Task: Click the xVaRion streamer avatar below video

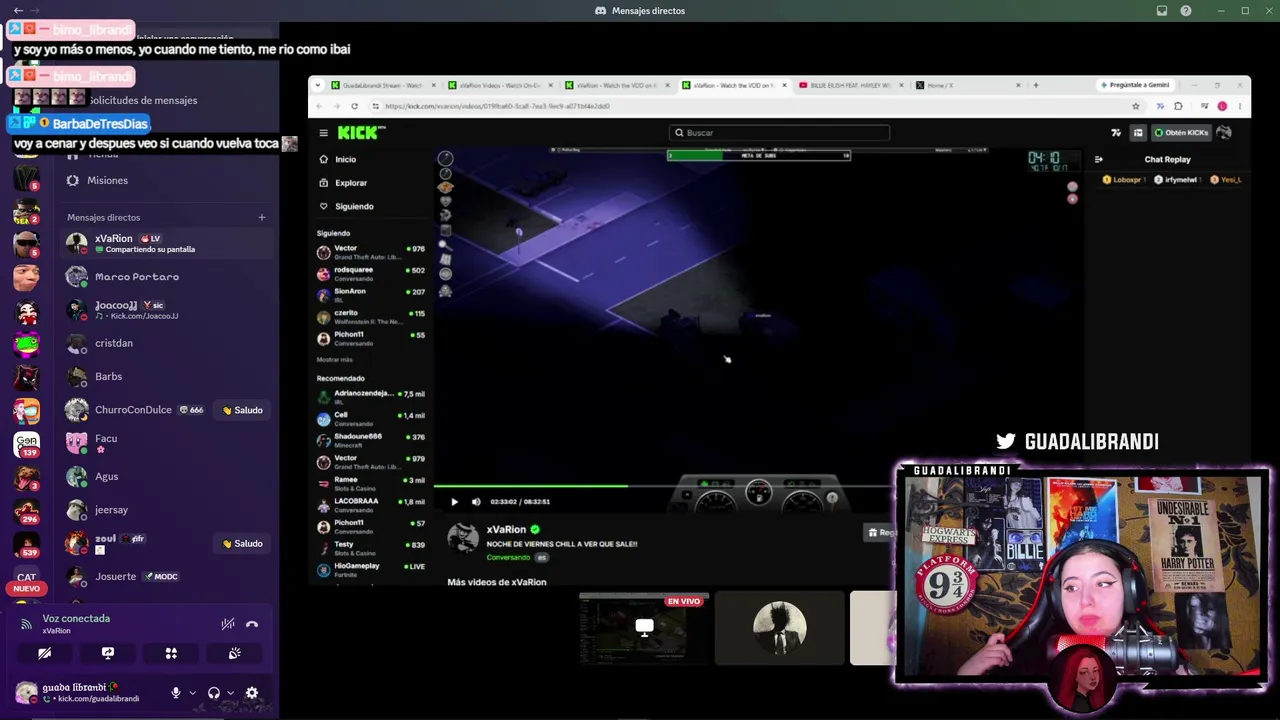Action: click(x=463, y=537)
